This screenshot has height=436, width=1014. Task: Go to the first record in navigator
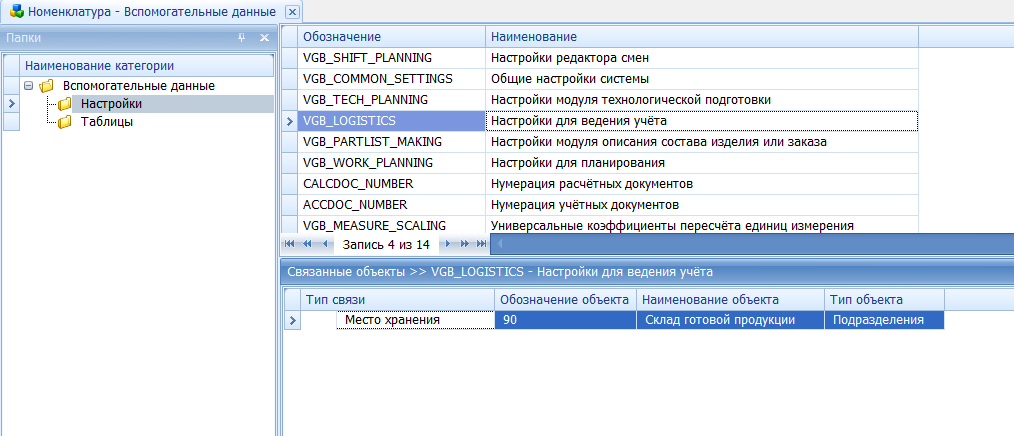tap(290, 243)
